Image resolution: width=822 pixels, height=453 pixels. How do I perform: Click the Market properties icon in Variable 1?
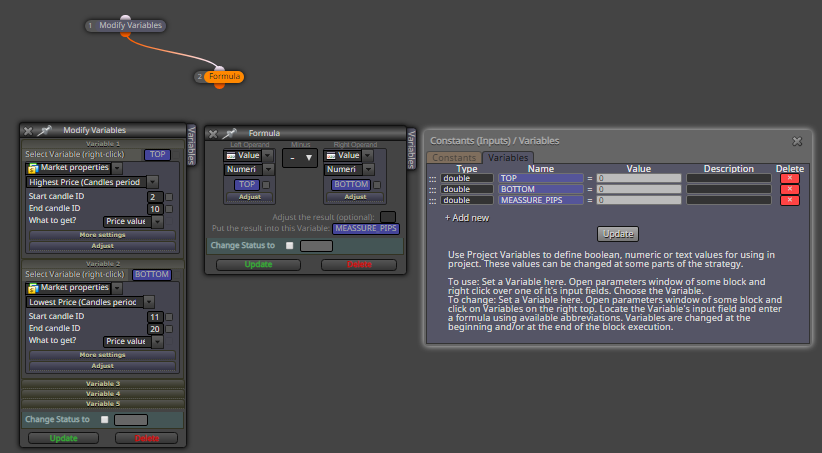[x=33, y=168]
